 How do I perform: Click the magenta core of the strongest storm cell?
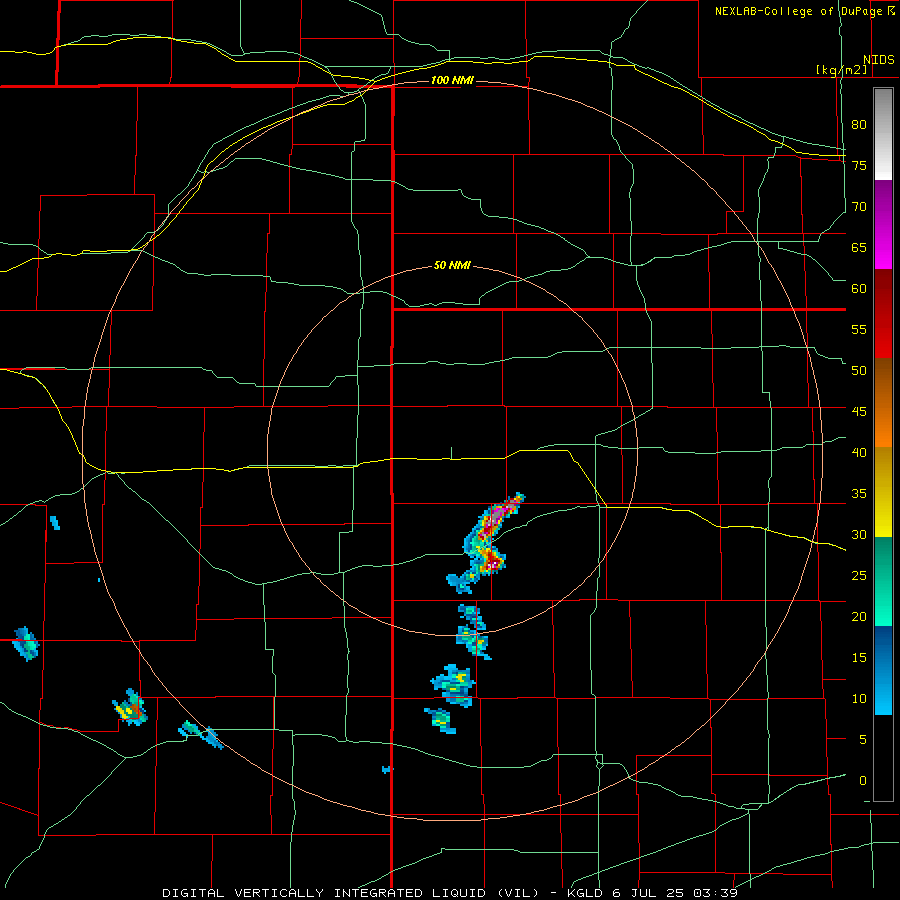coord(497,513)
